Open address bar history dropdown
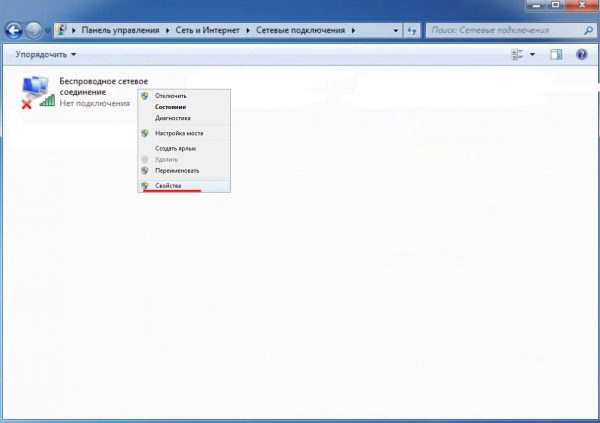 pos(396,30)
